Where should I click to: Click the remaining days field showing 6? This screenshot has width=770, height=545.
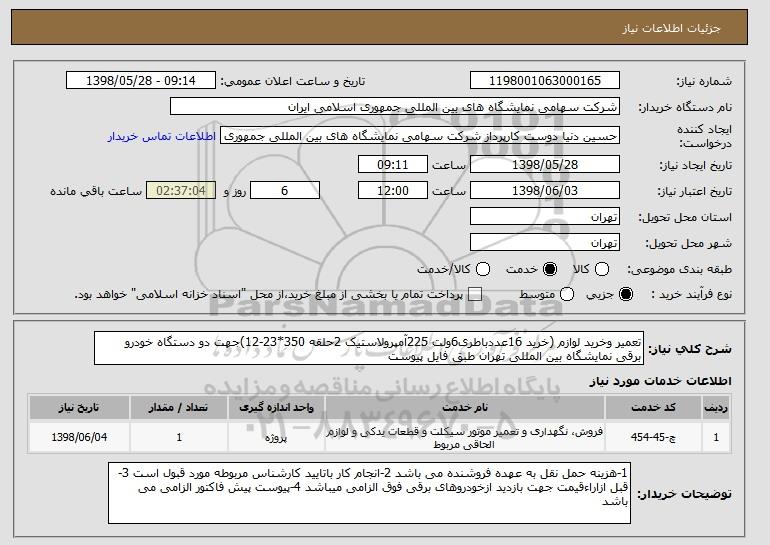coord(285,191)
